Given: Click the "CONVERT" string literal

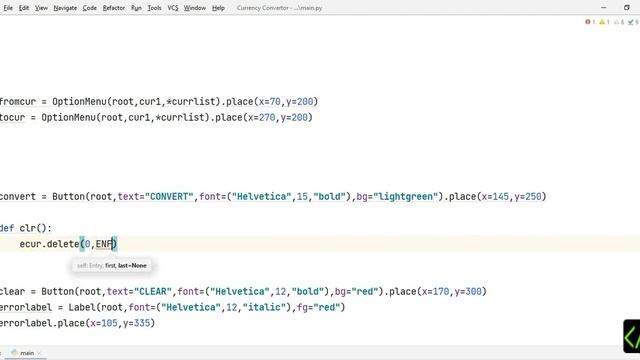Looking at the screenshot, I should pos(169,196).
